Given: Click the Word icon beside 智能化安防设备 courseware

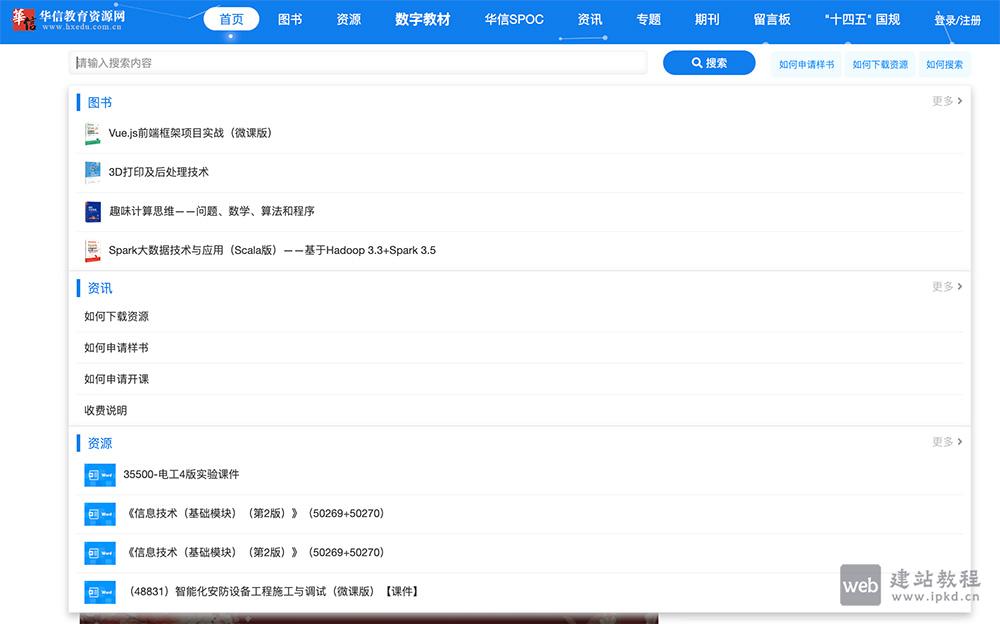Looking at the screenshot, I should coord(99,591).
